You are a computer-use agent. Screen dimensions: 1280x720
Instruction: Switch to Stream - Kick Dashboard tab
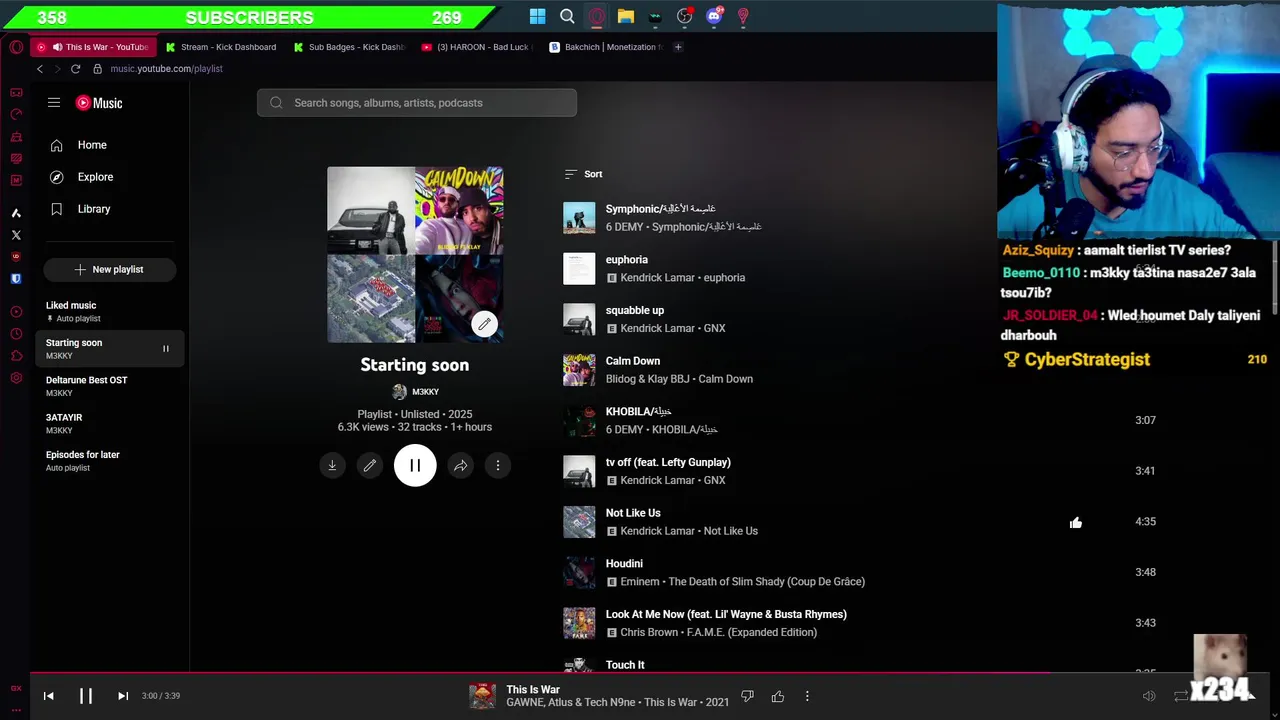222,47
